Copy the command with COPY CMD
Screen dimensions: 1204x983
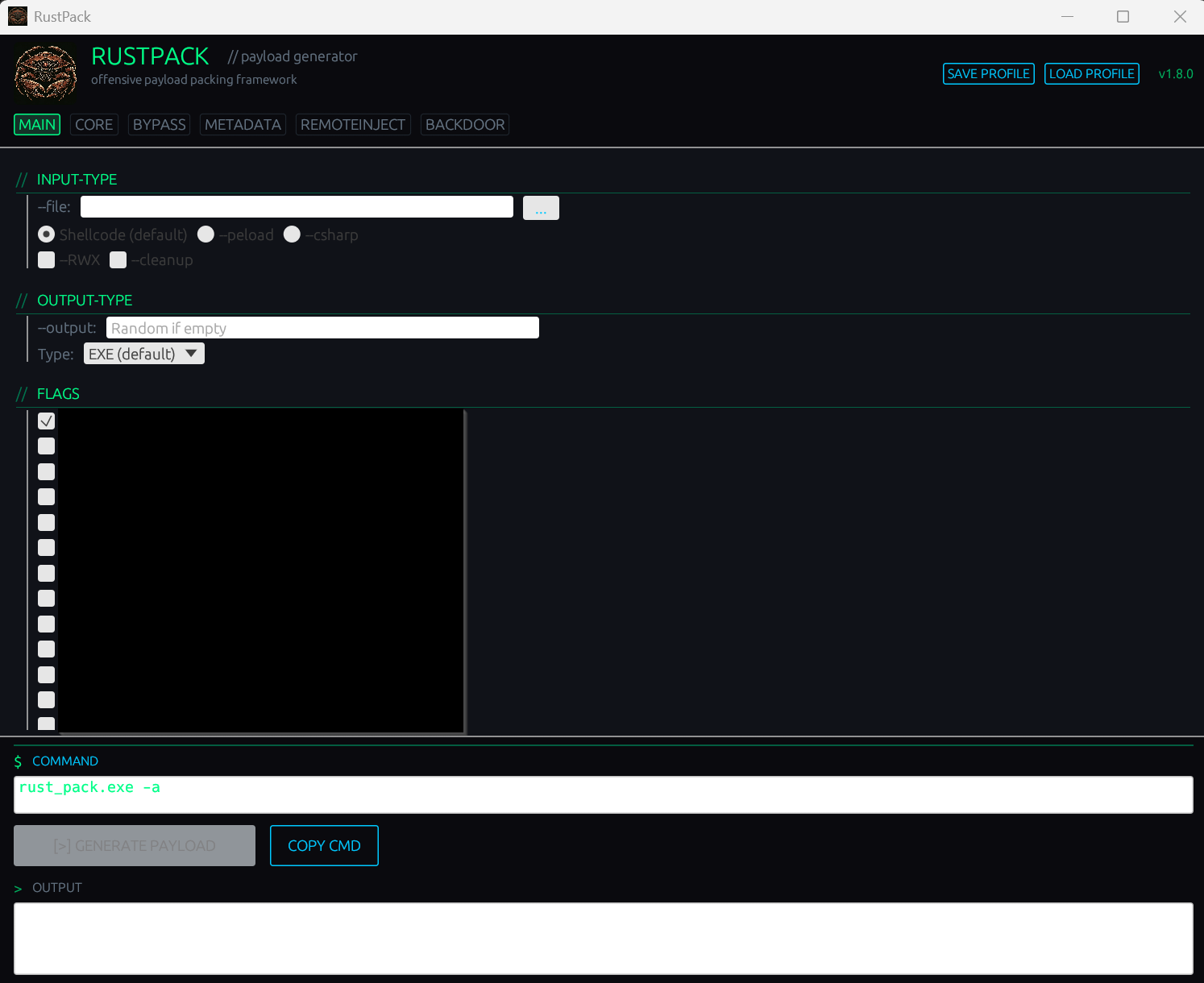(x=324, y=845)
